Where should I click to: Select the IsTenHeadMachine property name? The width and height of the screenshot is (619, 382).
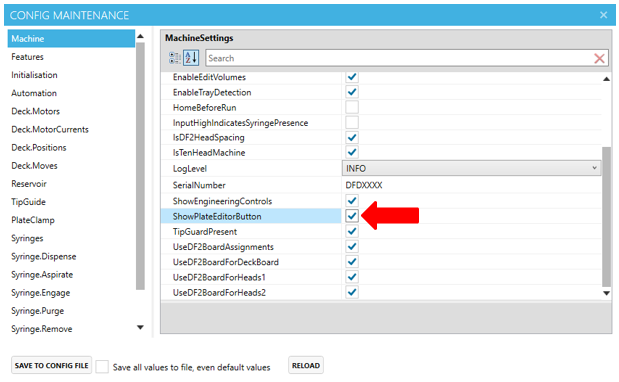click(x=209, y=153)
